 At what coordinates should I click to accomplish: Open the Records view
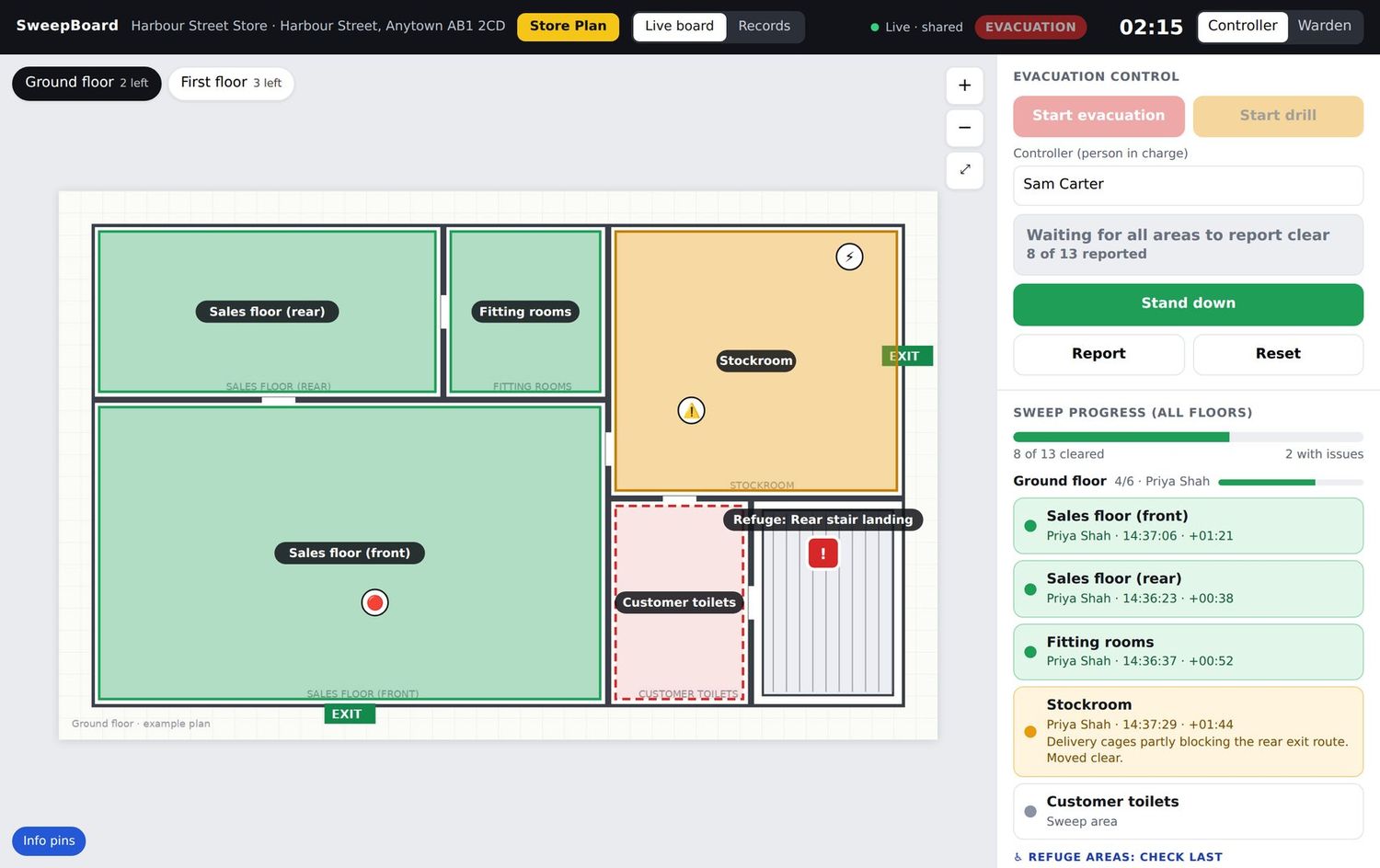click(x=764, y=27)
